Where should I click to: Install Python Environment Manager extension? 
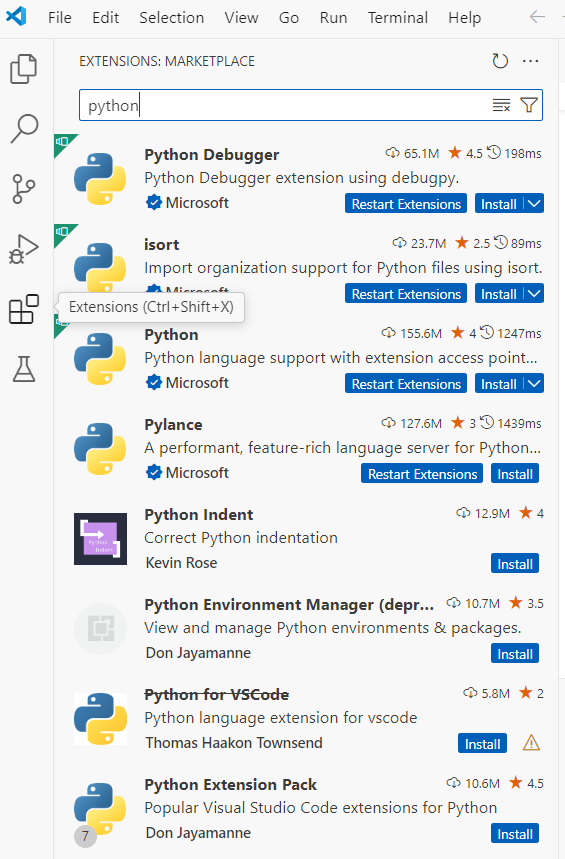(515, 654)
